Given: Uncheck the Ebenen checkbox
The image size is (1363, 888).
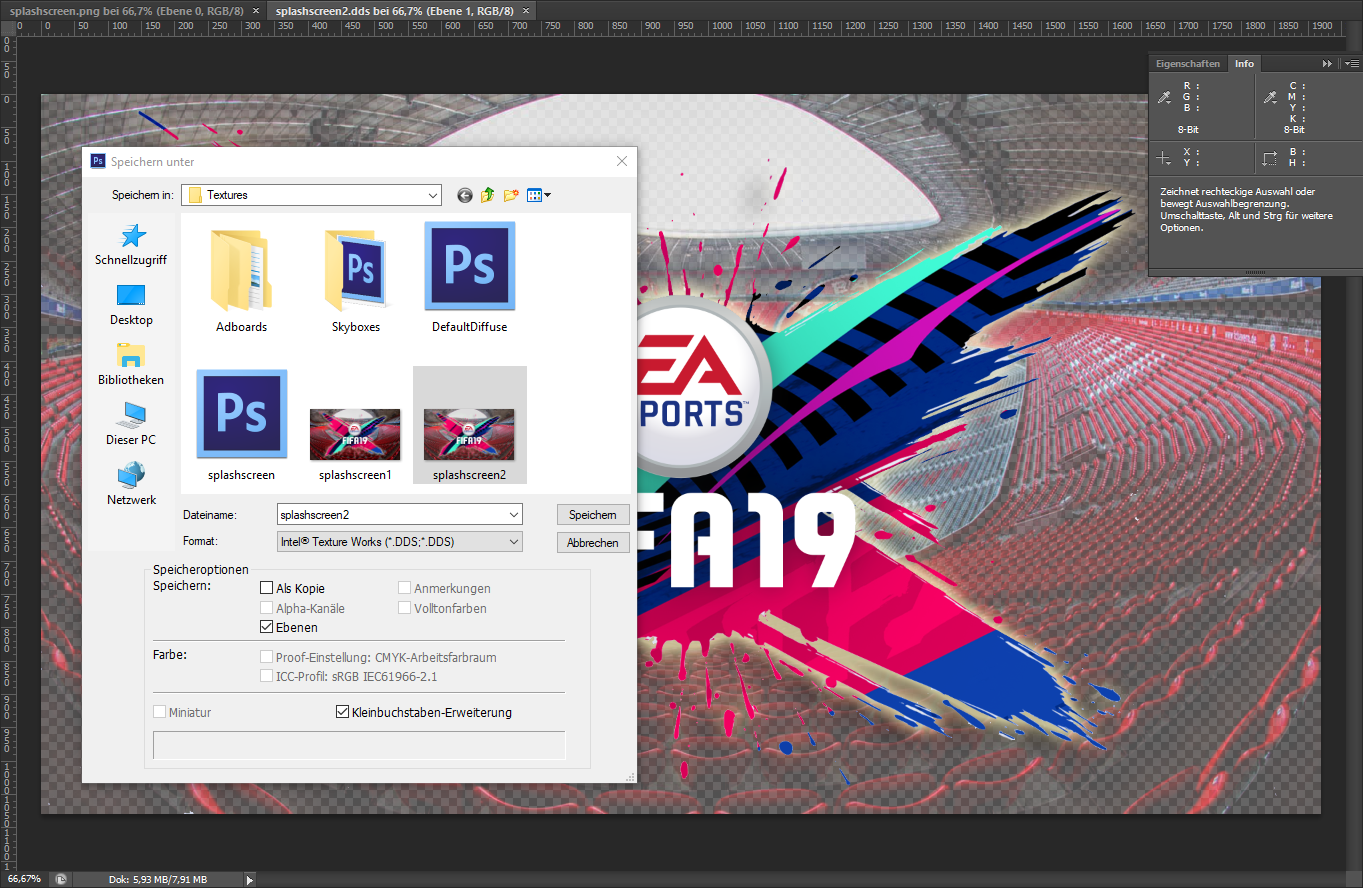Looking at the screenshot, I should (x=267, y=627).
